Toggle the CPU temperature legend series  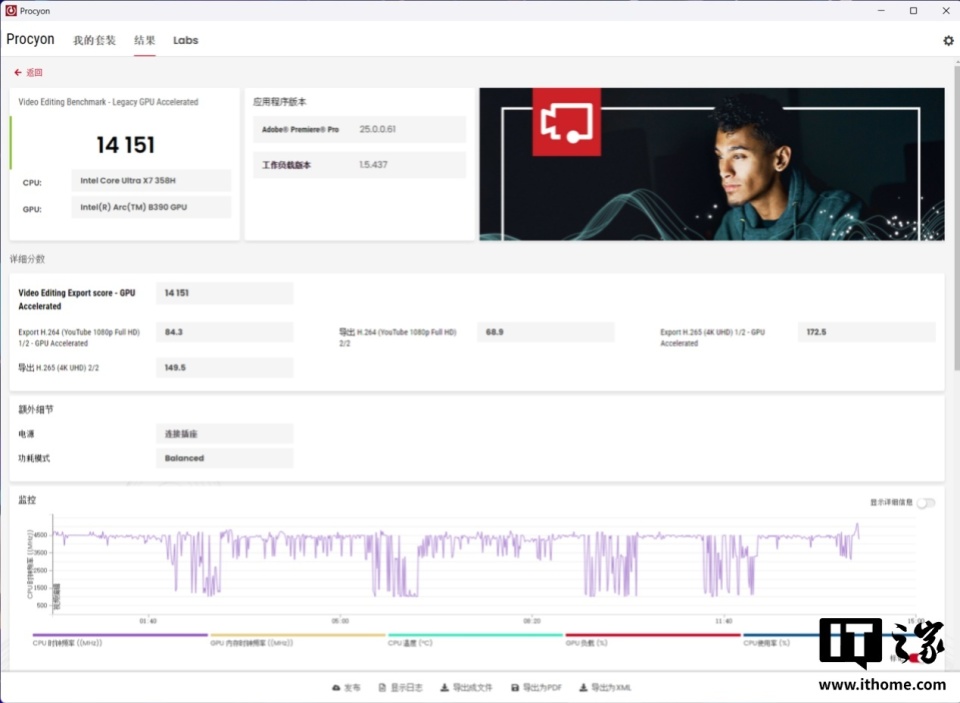(x=475, y=640)
